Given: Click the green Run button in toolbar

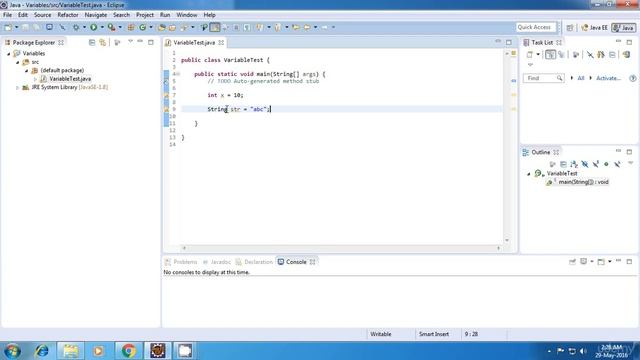Looking at the screenshot, I should point(93,27).
